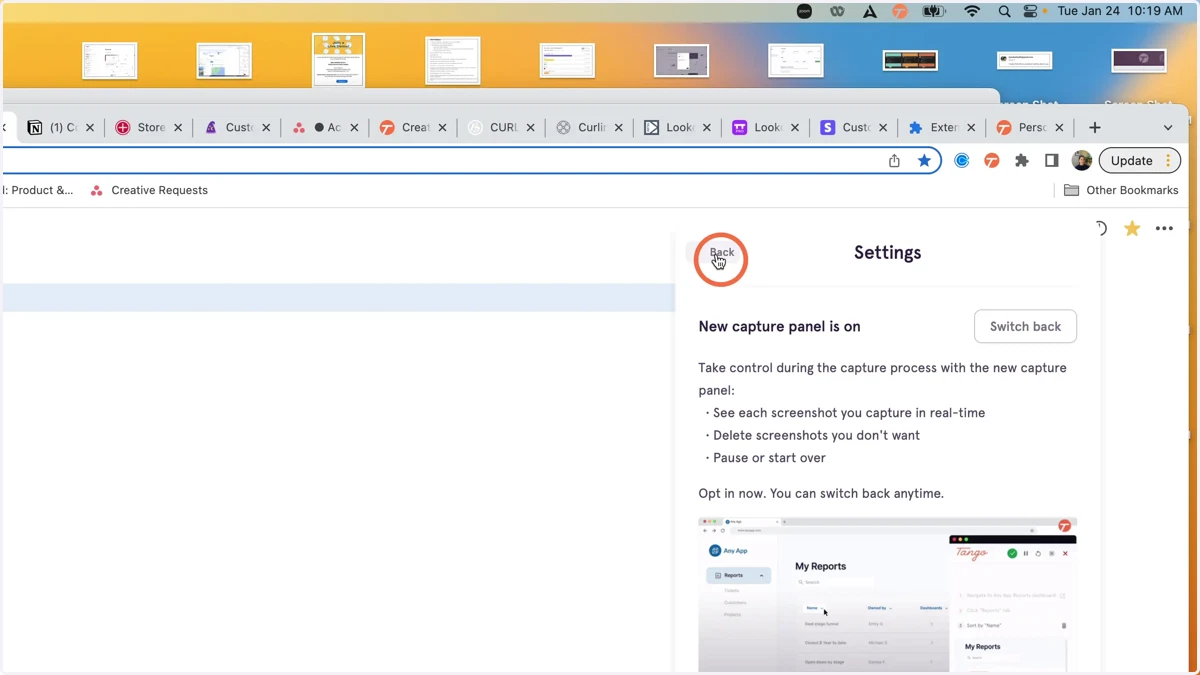Toggle the browser side panel icon

1052,160
